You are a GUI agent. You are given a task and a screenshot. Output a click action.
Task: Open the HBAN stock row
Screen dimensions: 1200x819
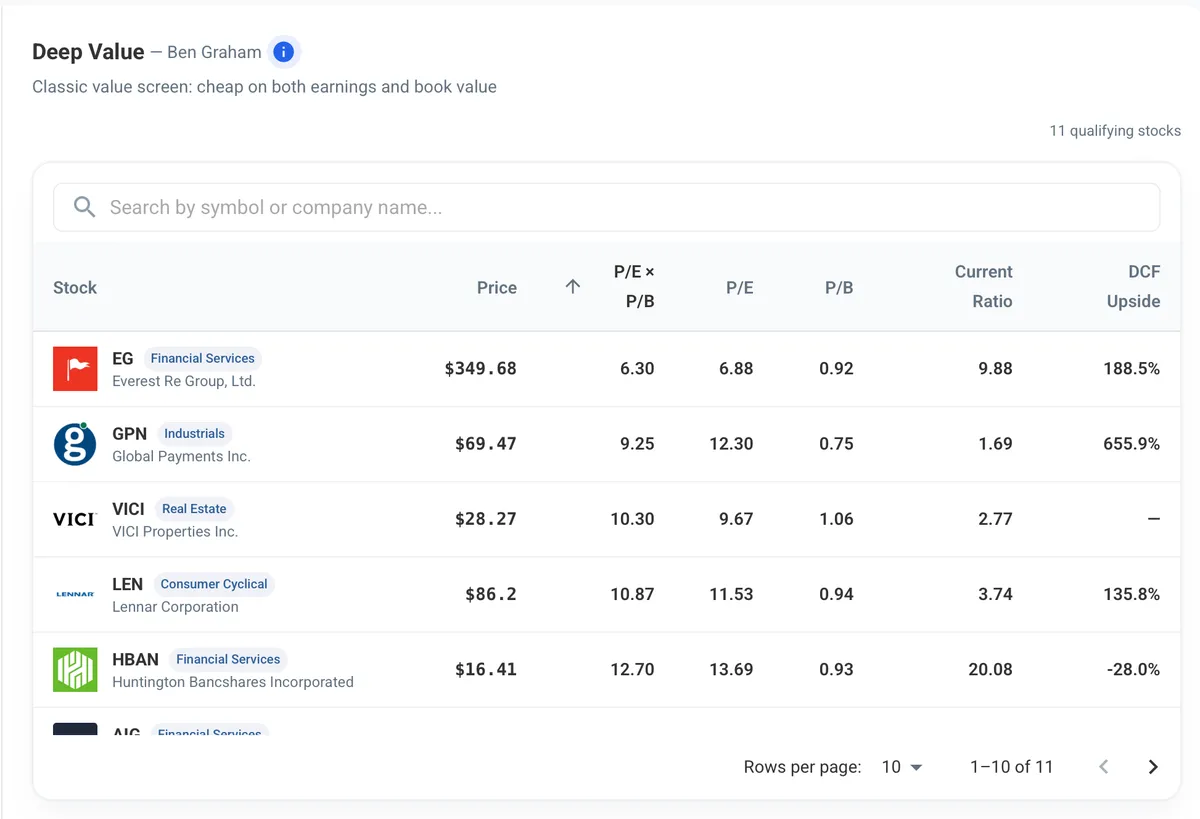coord(607,670)
